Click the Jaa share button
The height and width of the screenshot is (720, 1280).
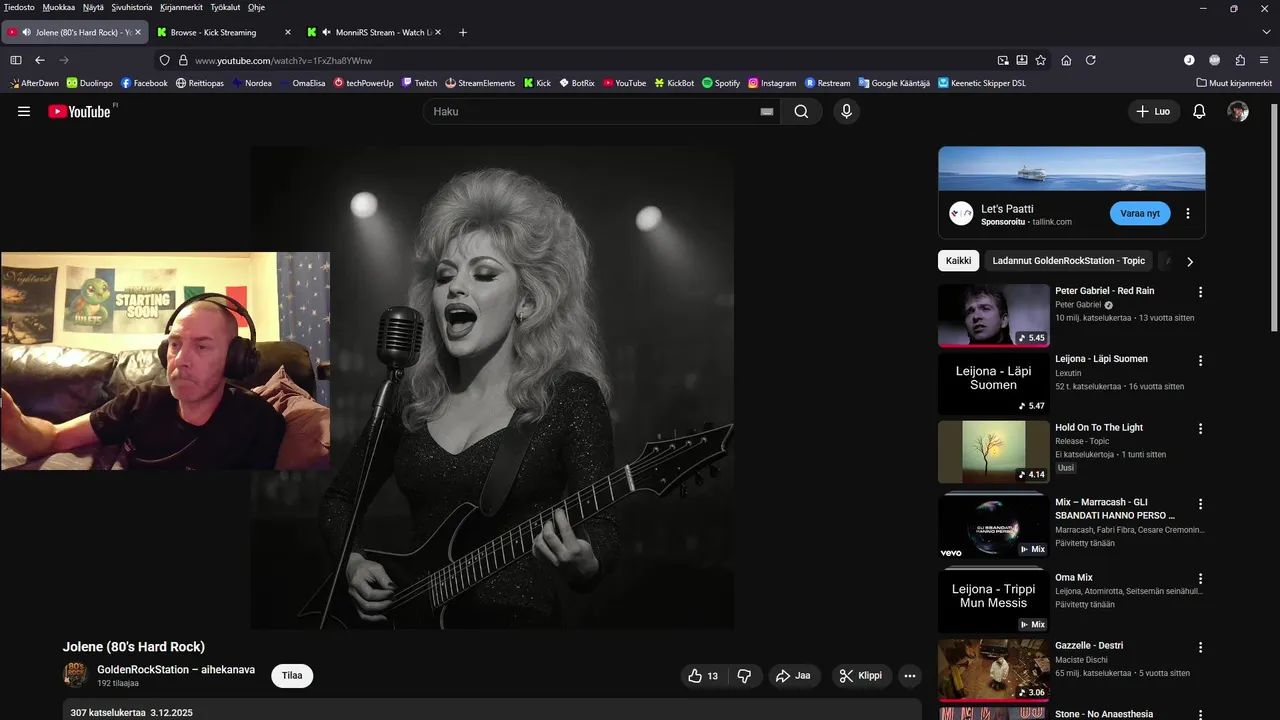coord(793,676)
